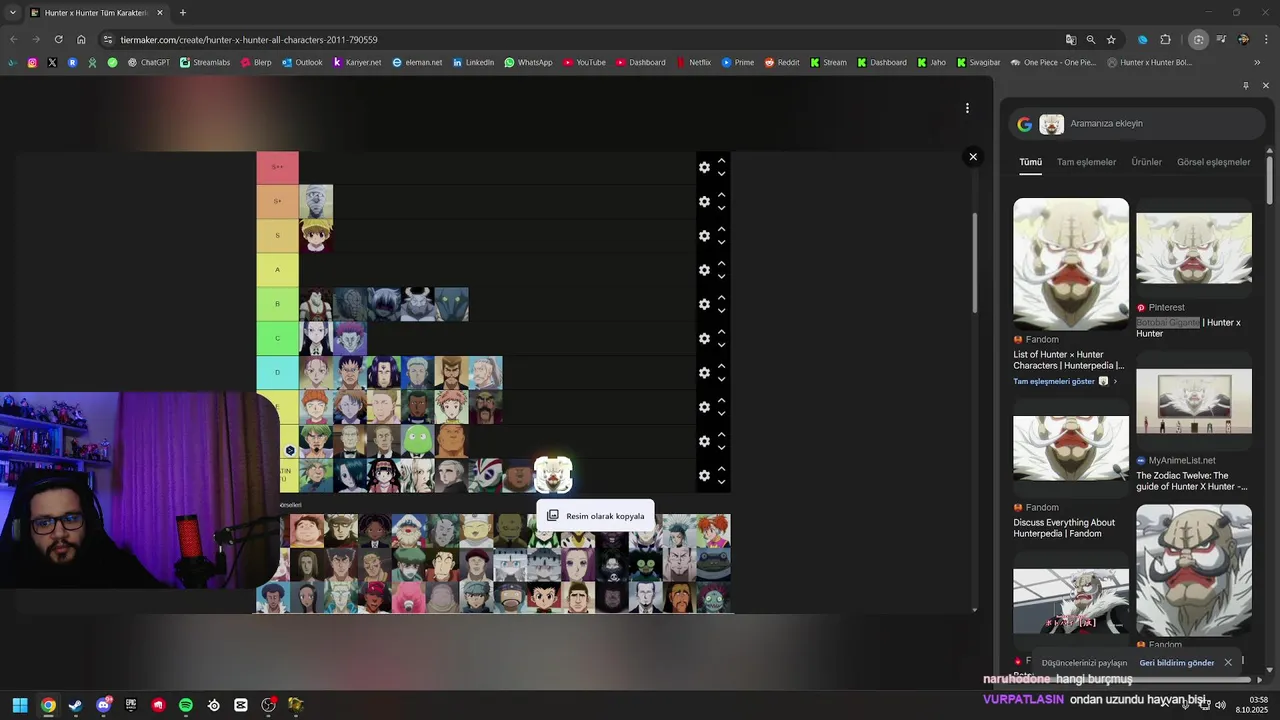Image resolution: width=1280 pixels, height=720 pixels.
Task: Move the S++ tier row down
Action: click(x=721, y=174)
